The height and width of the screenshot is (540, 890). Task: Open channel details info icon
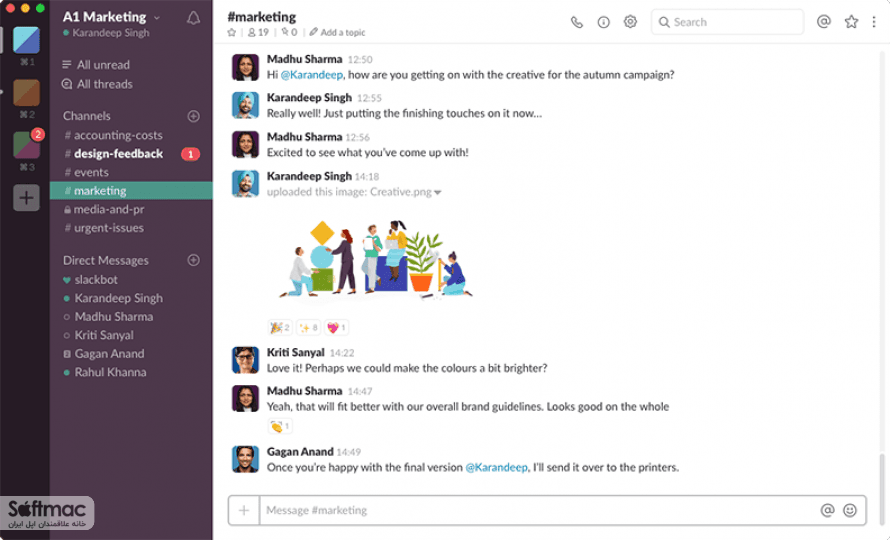[x=603, y=22]
